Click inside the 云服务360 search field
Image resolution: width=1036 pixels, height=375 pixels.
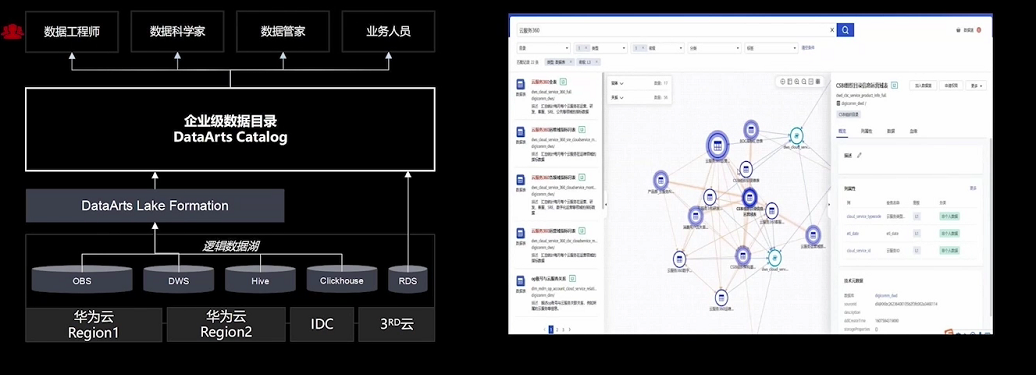coord(672,30)
